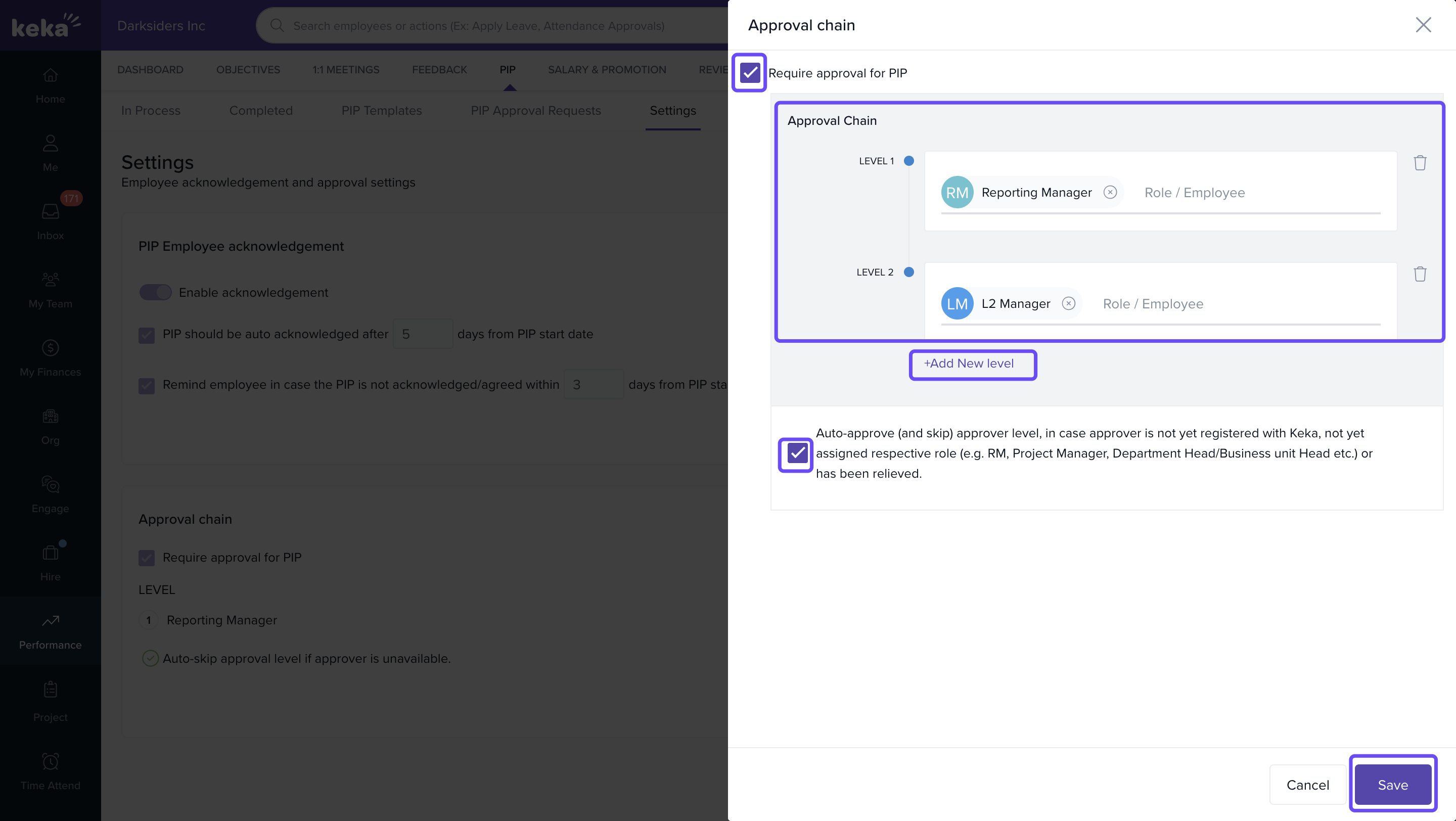Screen dimensions: 1456x821
Task: Click the employee search field
Action: click(478, 26)
